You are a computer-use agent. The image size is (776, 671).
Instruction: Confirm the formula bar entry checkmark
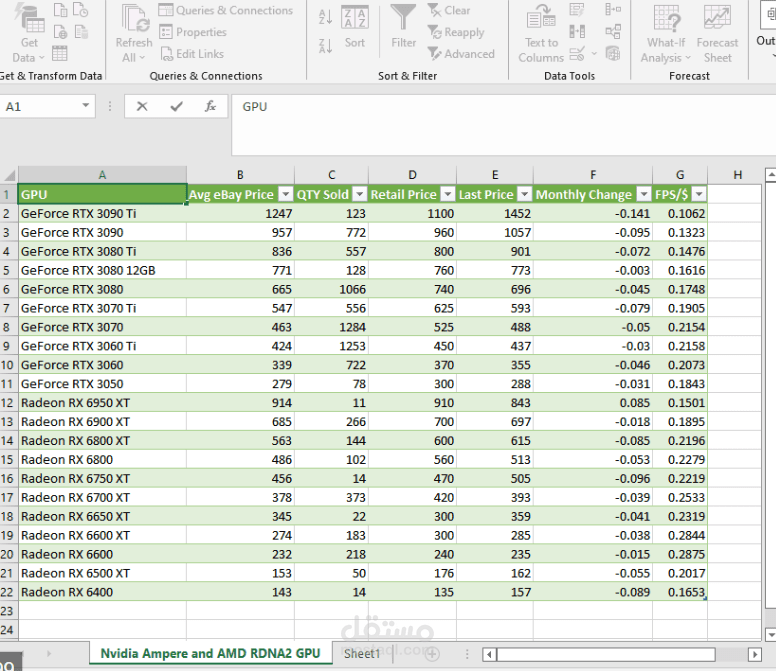click(x=176, y=106)
